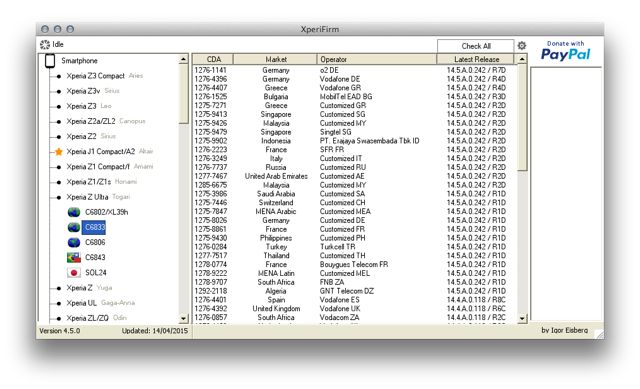
Task: Select the Turkcell TR row
Action: click(x=354, y=247)
